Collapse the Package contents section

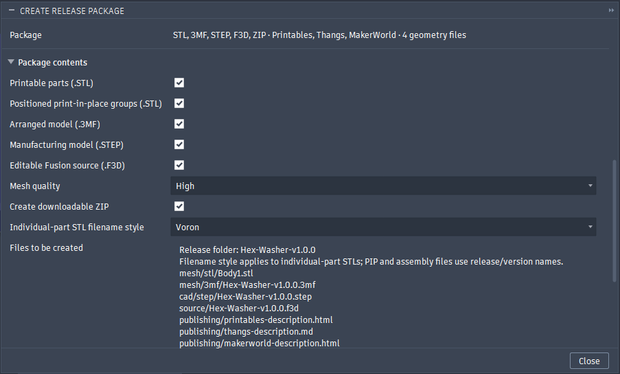point(11,62)
